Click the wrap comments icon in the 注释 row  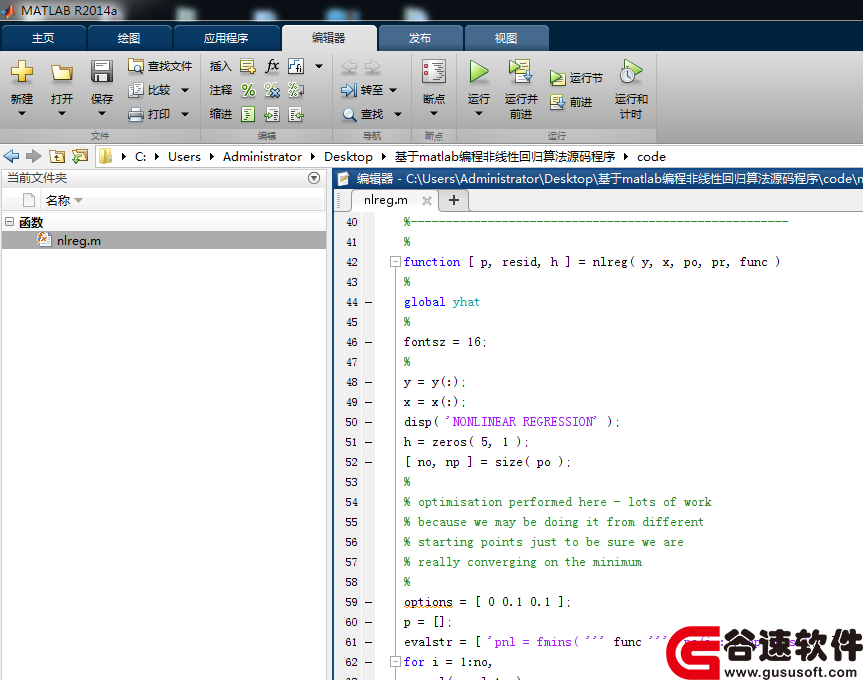click(296, 90)
